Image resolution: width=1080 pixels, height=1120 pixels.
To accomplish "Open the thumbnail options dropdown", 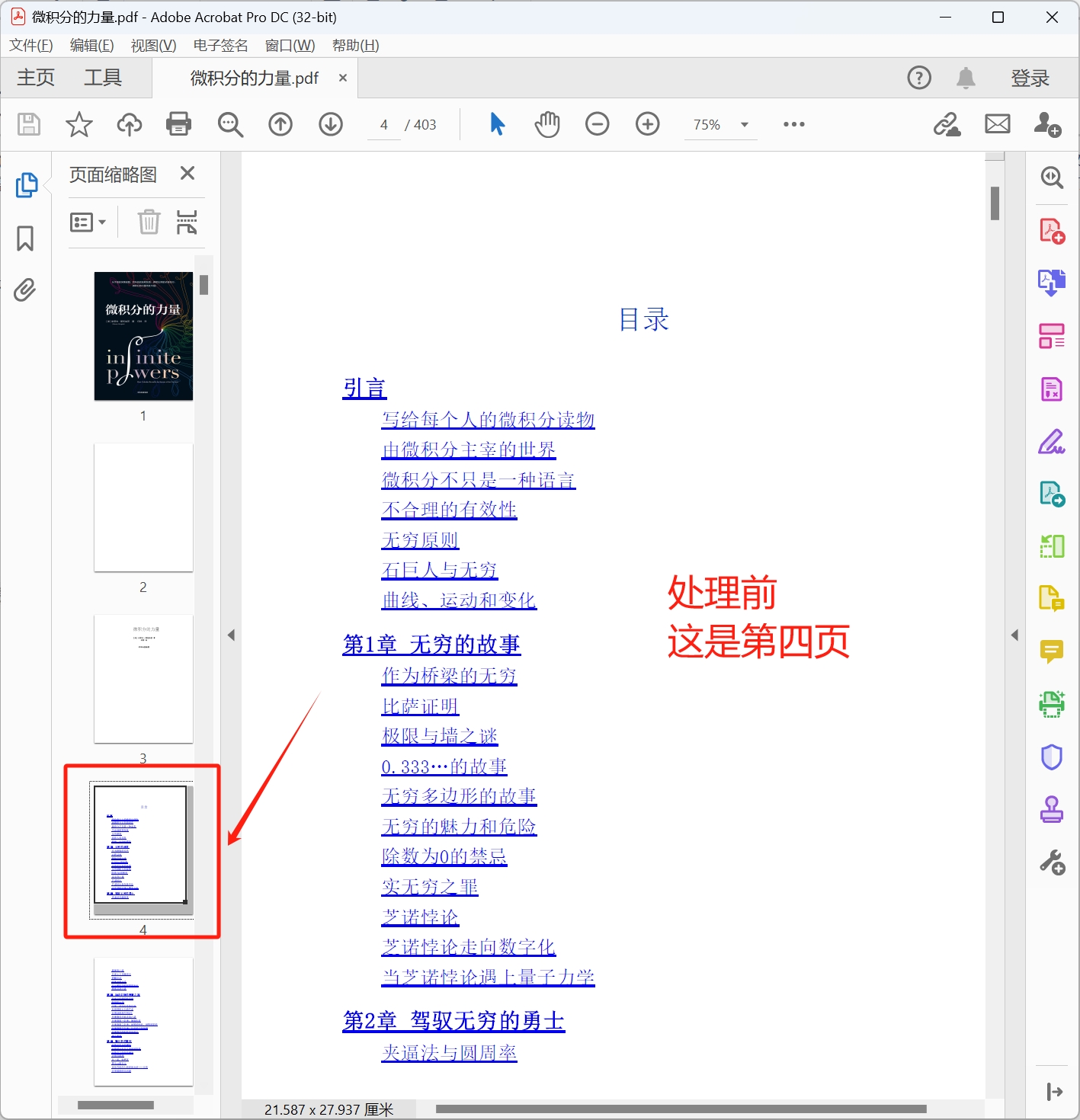I will [88, 222].
